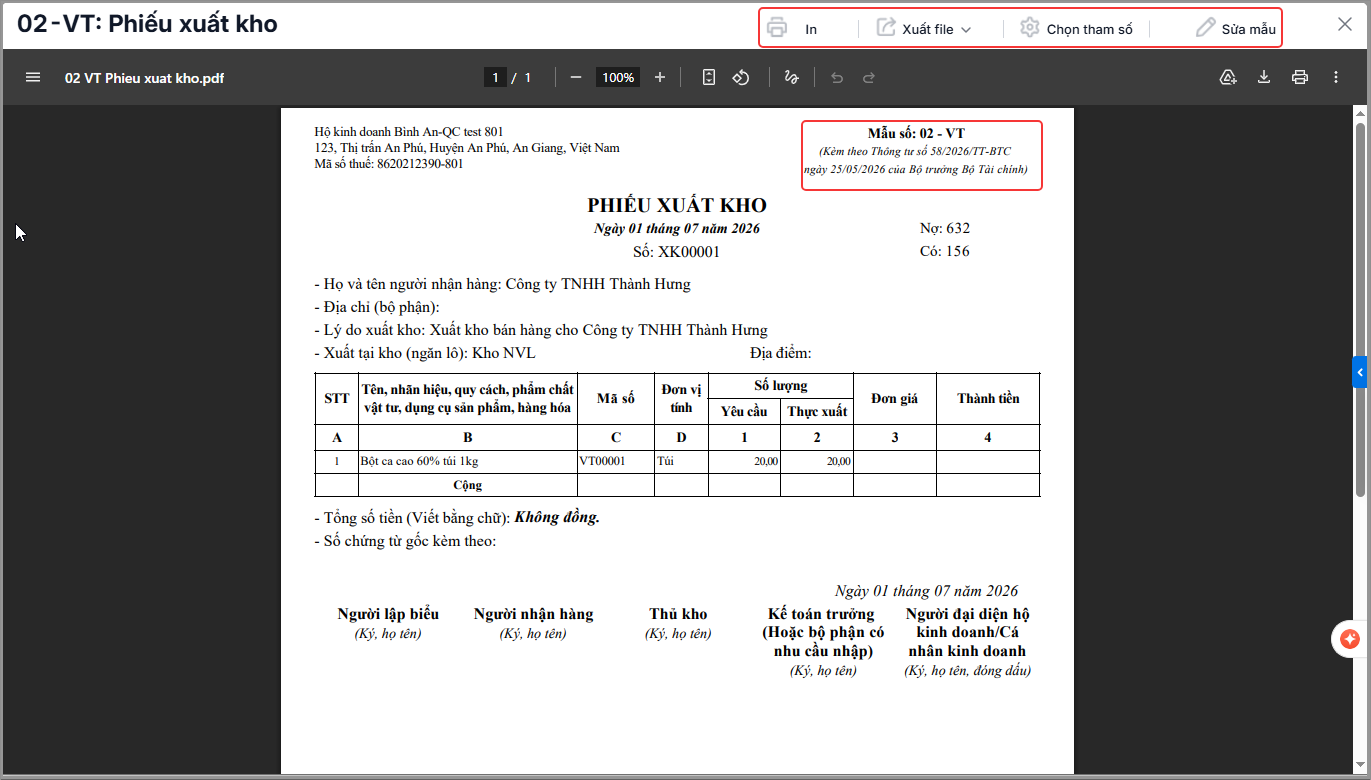The image size is (1371, 780).
Task: Download the PDF file
Action: click(1264, 77)
